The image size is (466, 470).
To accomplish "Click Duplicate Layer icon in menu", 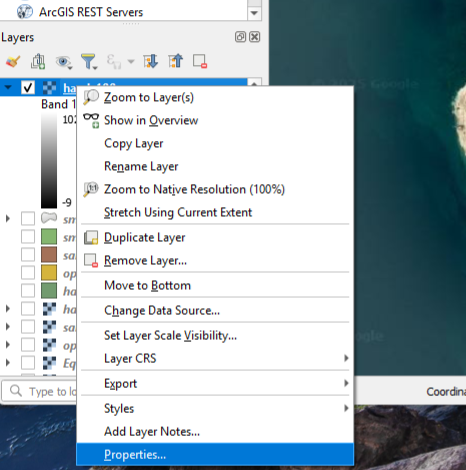I will (91, 237).
